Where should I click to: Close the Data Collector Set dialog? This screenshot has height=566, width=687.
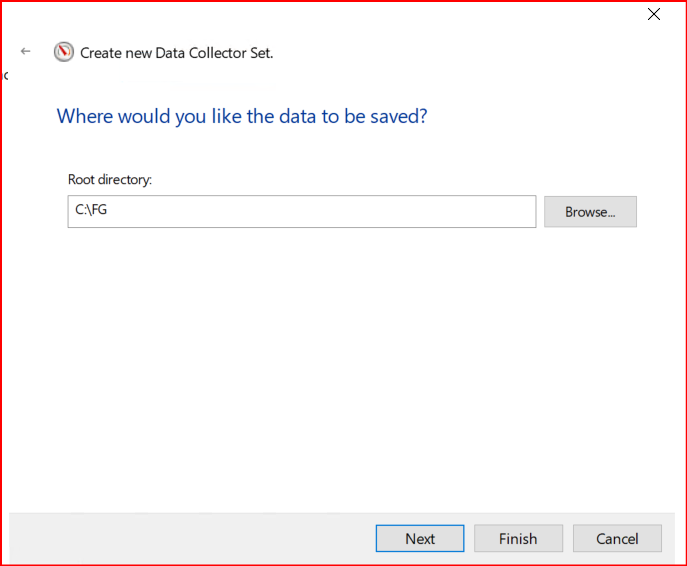654,14
